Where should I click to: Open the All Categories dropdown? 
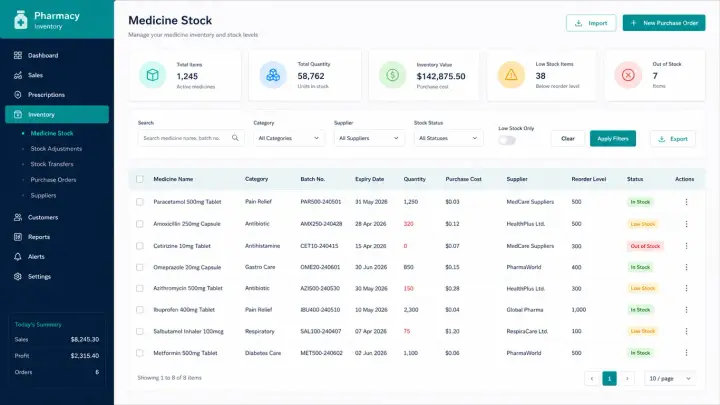tap(289, 138)
